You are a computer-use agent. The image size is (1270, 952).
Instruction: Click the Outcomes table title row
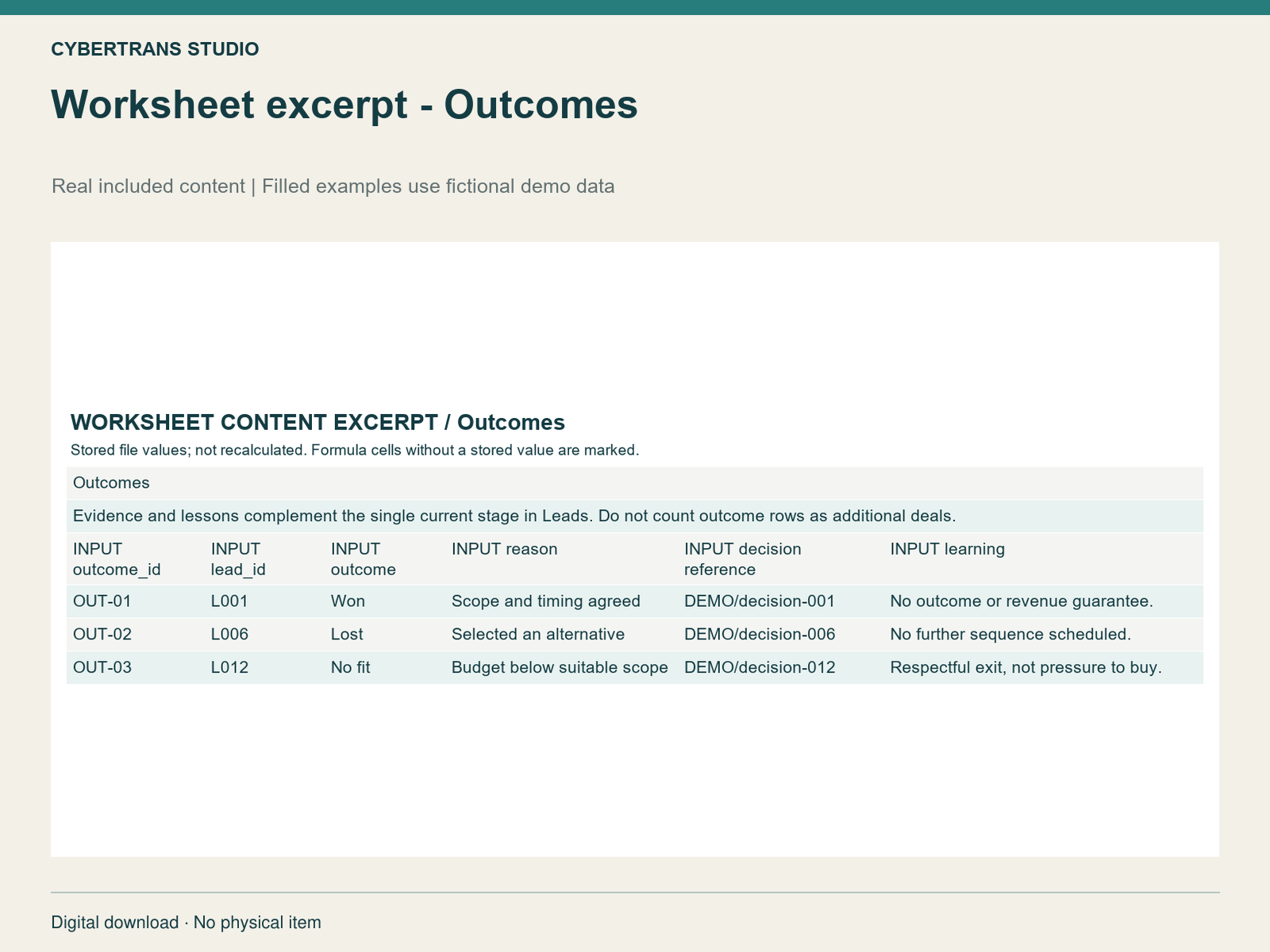(x=635, y=483)
